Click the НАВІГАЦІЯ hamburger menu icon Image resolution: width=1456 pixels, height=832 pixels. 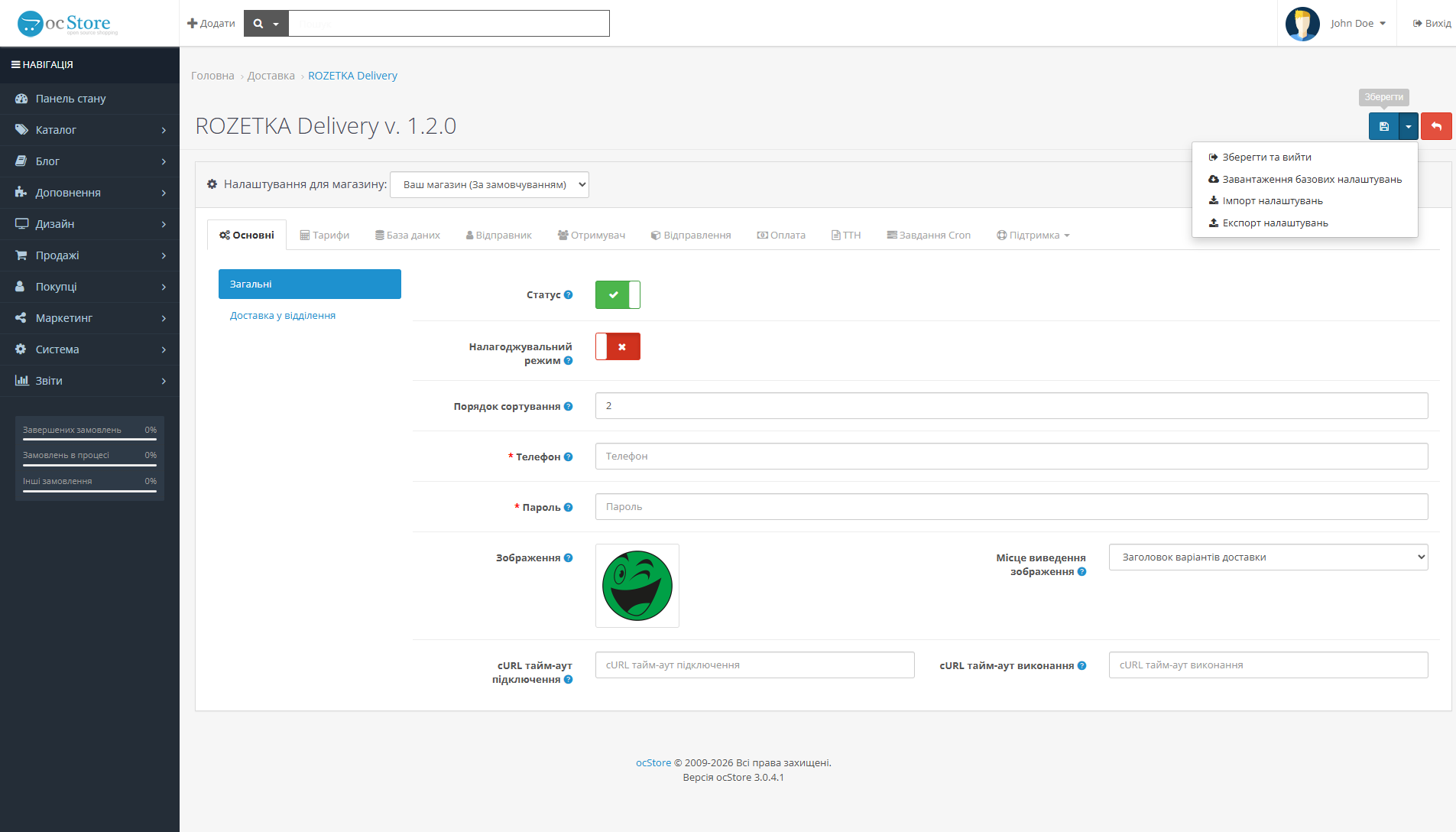pyautogui.click(x=15, y=65)
